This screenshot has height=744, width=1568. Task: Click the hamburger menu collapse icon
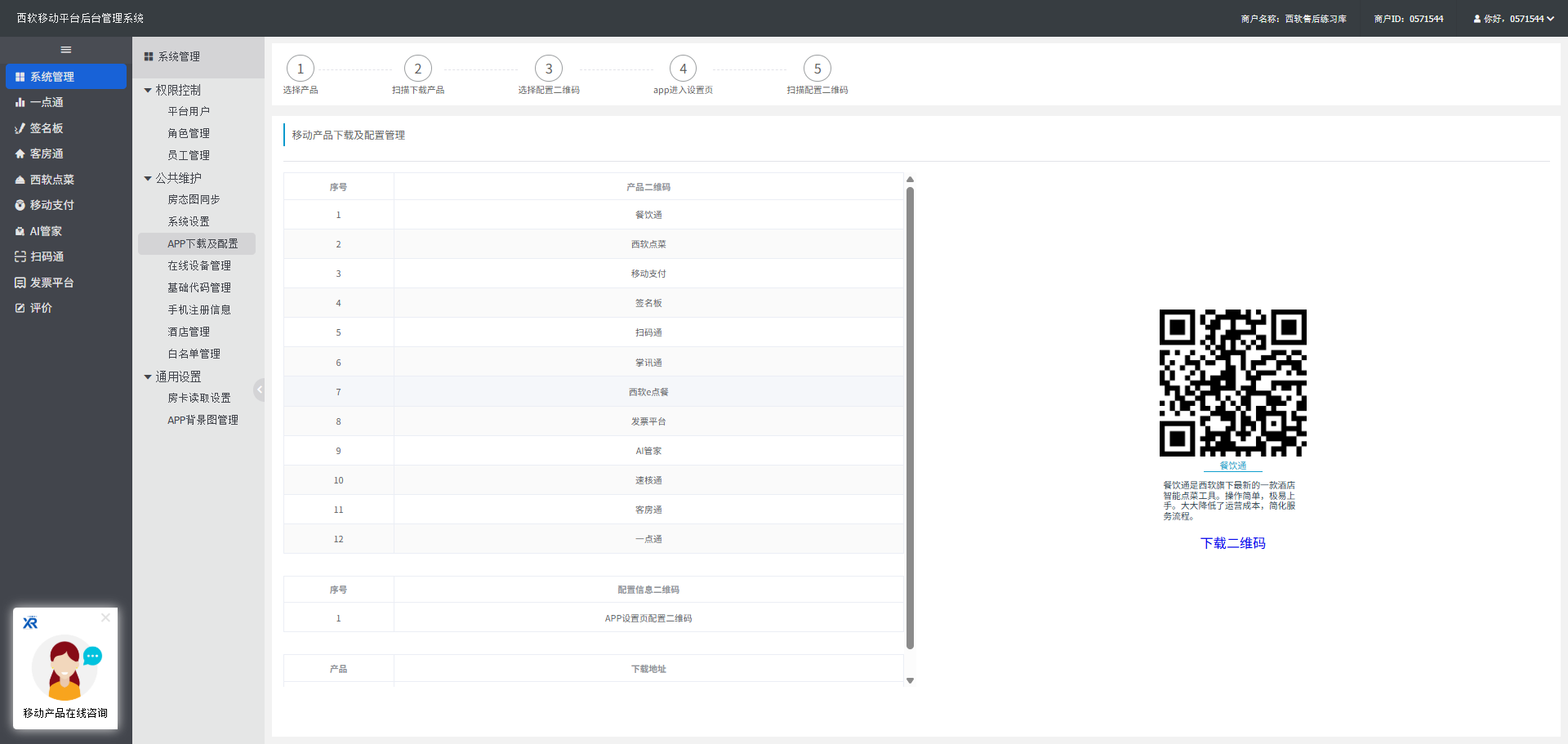pos(66,50)
